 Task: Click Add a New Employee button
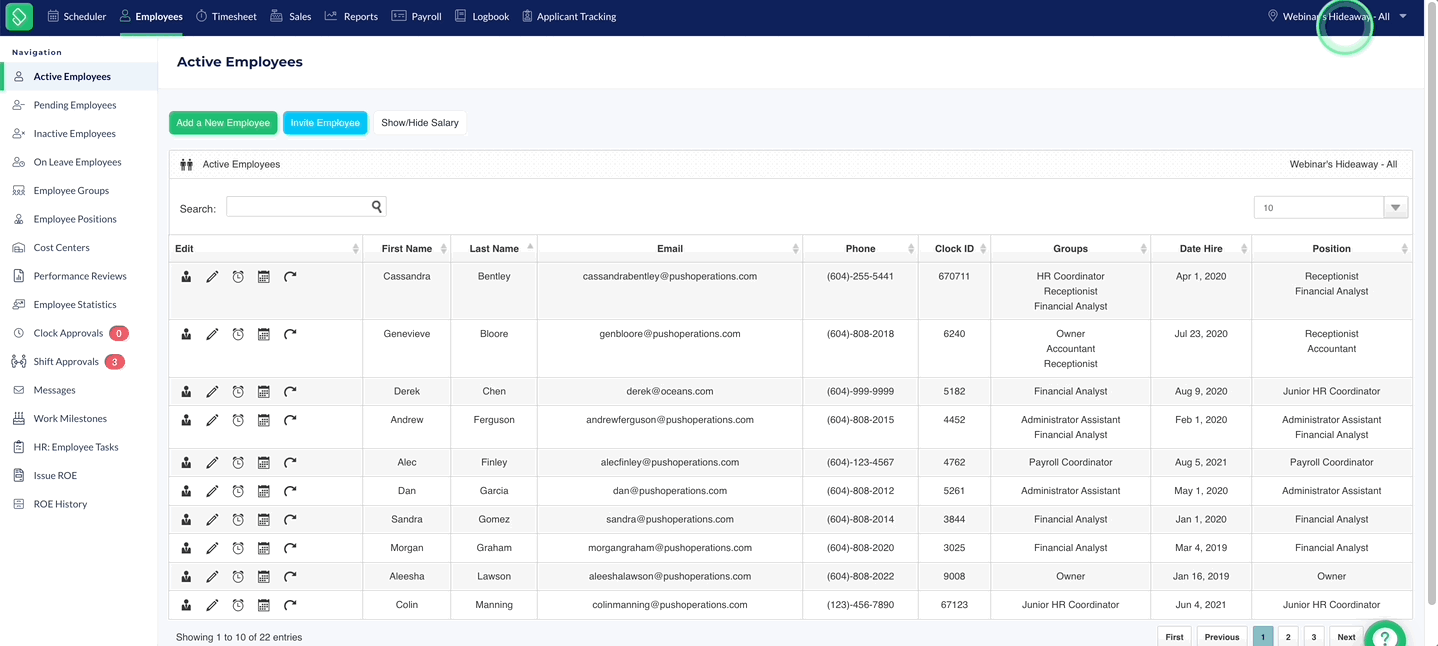click(x=223, y=123)
